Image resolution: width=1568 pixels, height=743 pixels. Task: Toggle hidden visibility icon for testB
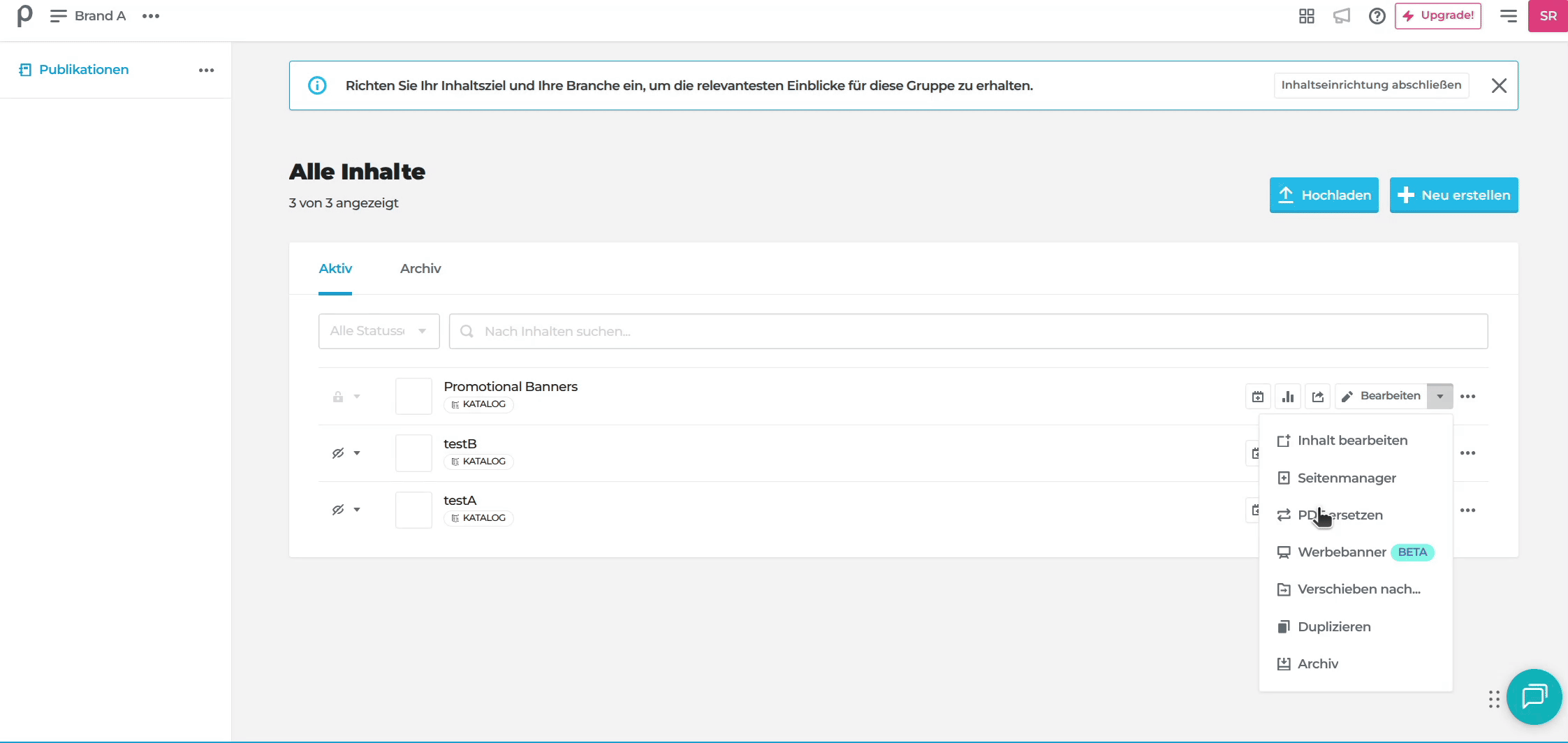[x=338, y=453]
